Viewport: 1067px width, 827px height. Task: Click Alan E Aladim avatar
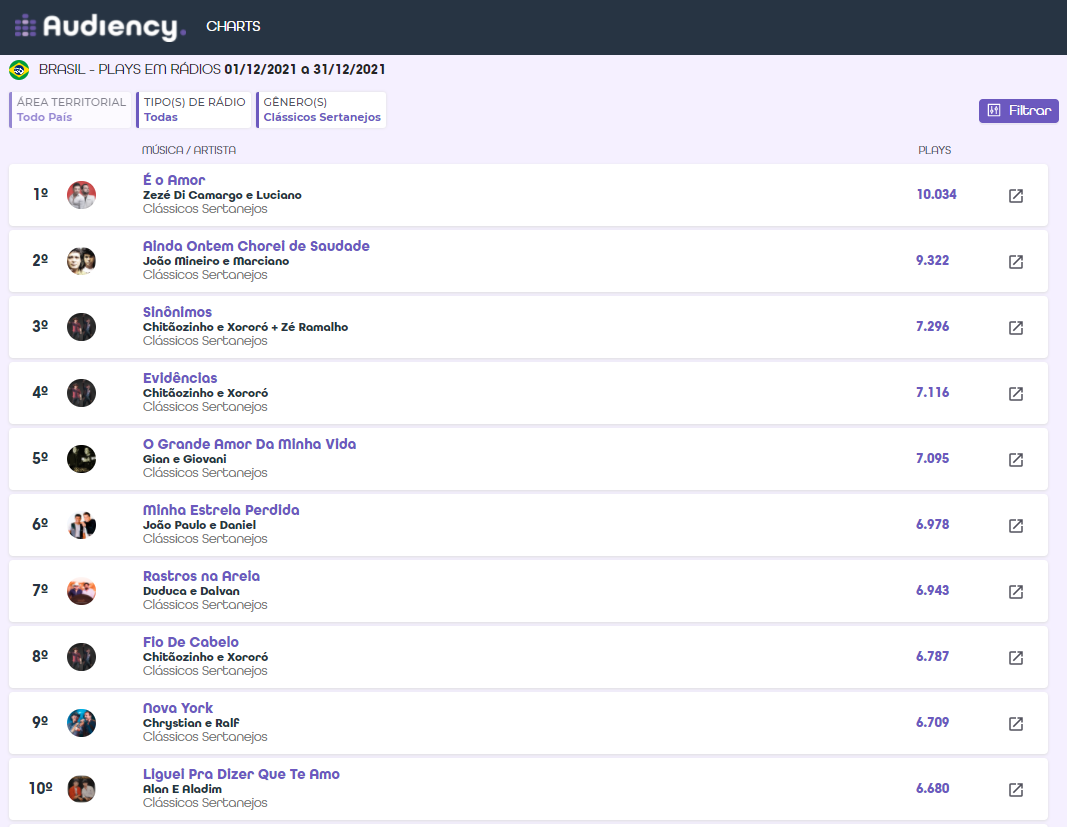click(81, 789)
